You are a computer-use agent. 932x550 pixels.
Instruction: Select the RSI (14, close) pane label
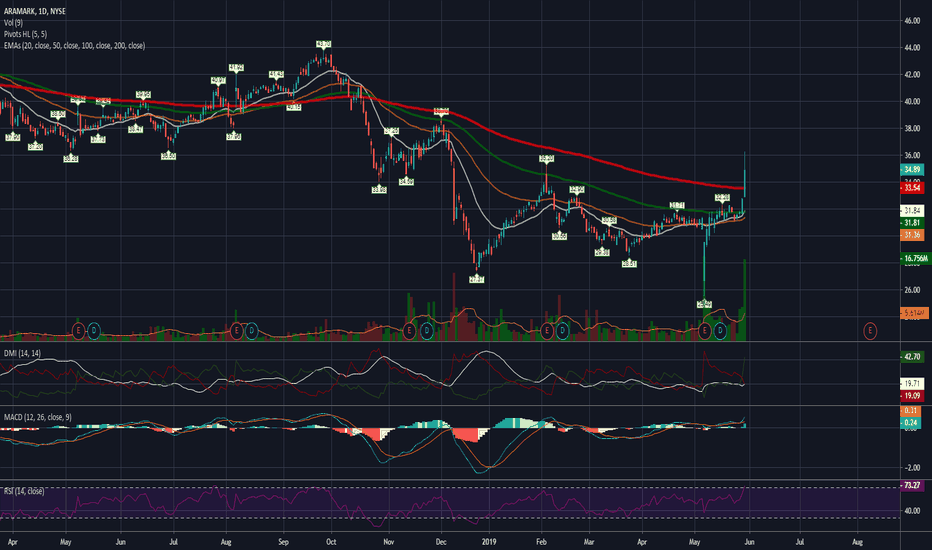click(24, 491)
